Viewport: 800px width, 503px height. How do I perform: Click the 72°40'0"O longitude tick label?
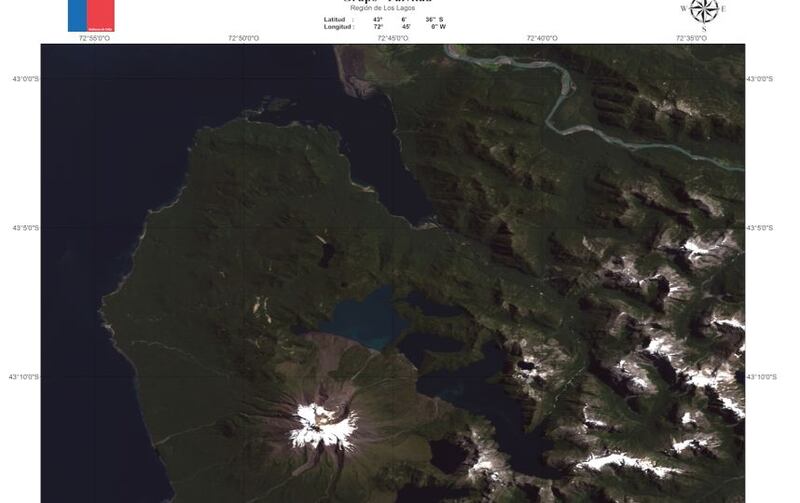[x=542, y=38]
